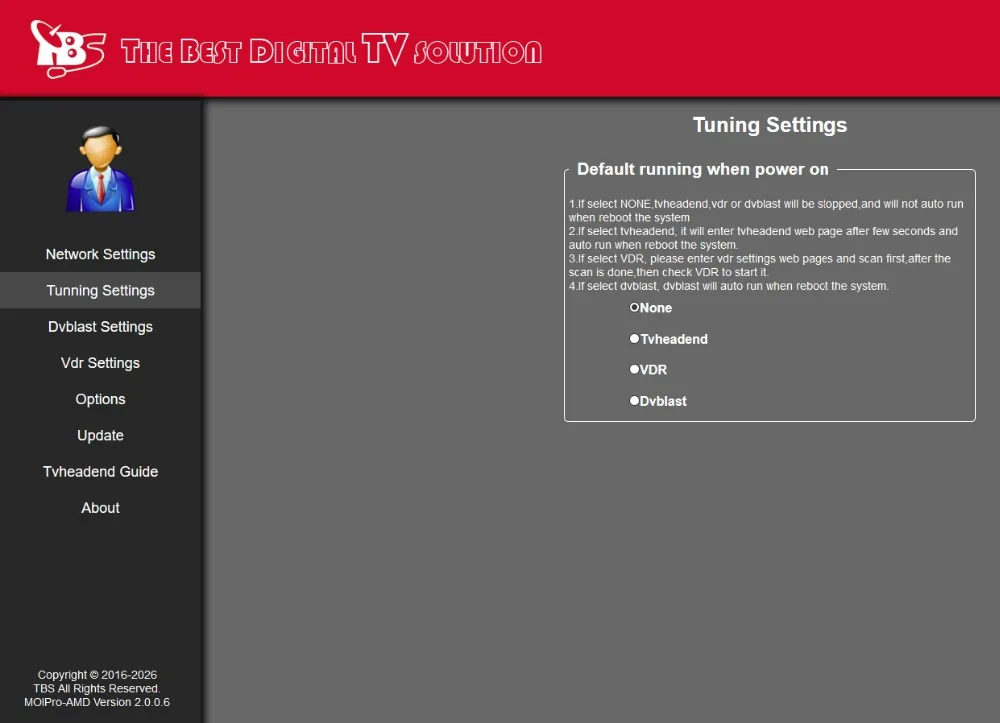This screenshot has height=723, width=1000.
Task: Open Tvheadend Guide link in sidebar
Action: [x=100, y=472]
